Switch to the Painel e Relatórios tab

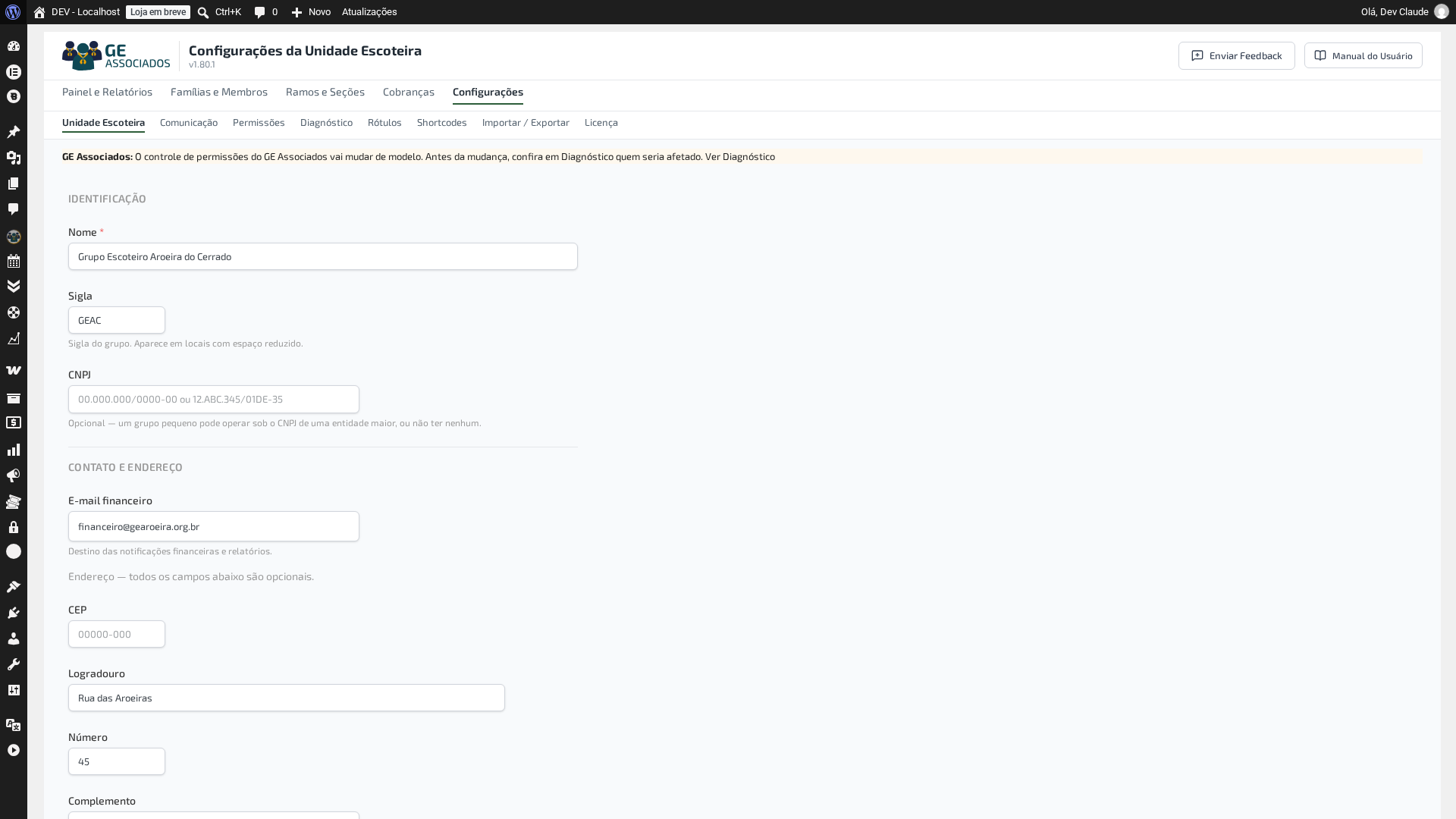coord(107,93)
